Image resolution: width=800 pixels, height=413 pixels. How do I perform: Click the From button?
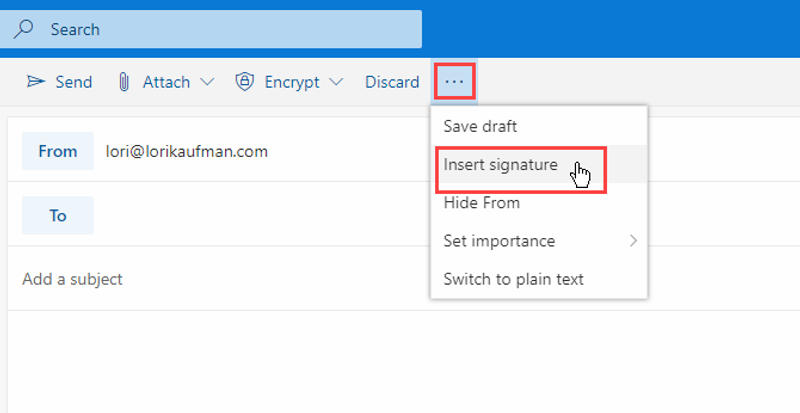58,151
